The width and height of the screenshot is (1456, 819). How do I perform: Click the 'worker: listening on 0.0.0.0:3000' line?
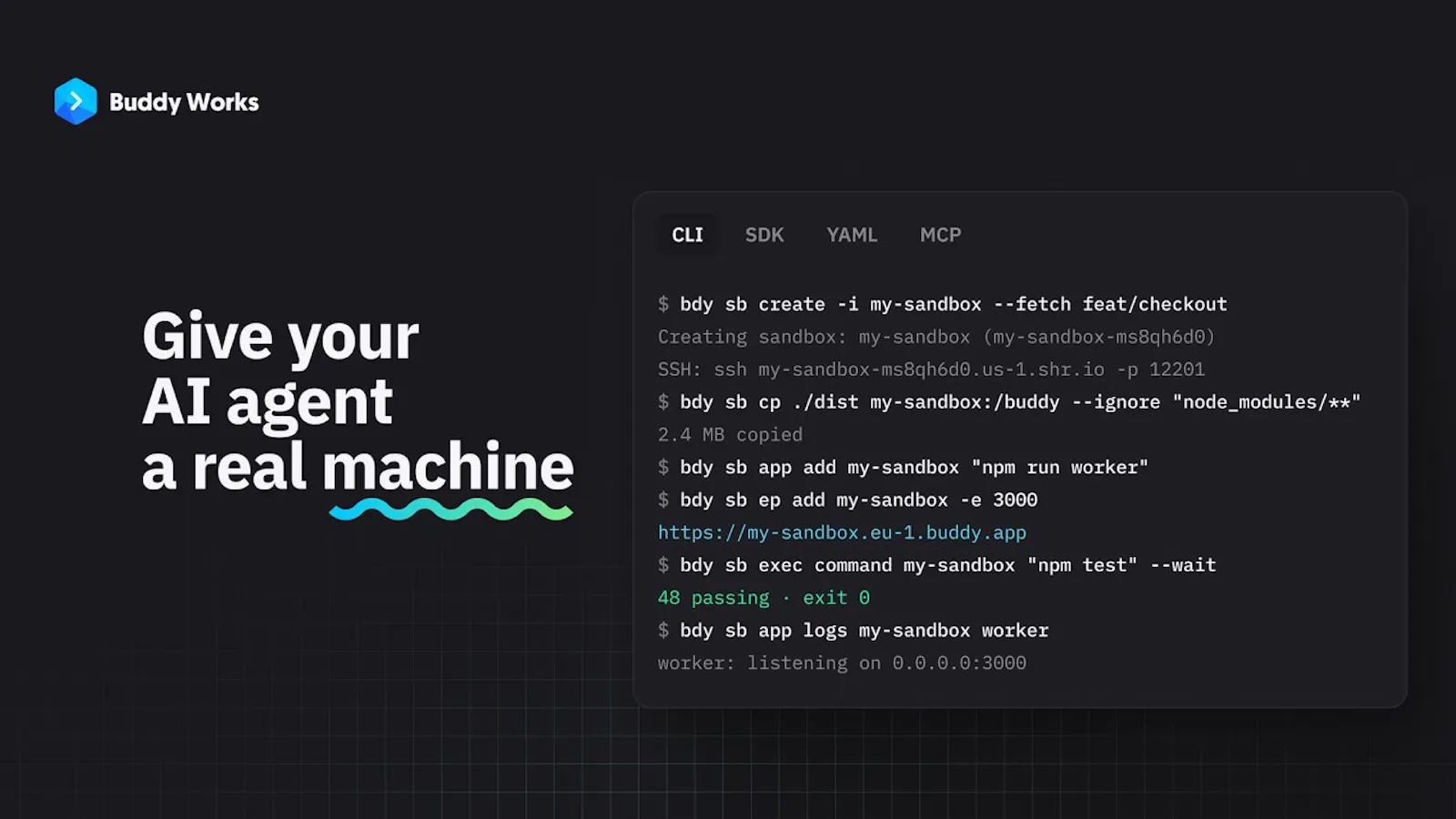click(x=842, y=663)
